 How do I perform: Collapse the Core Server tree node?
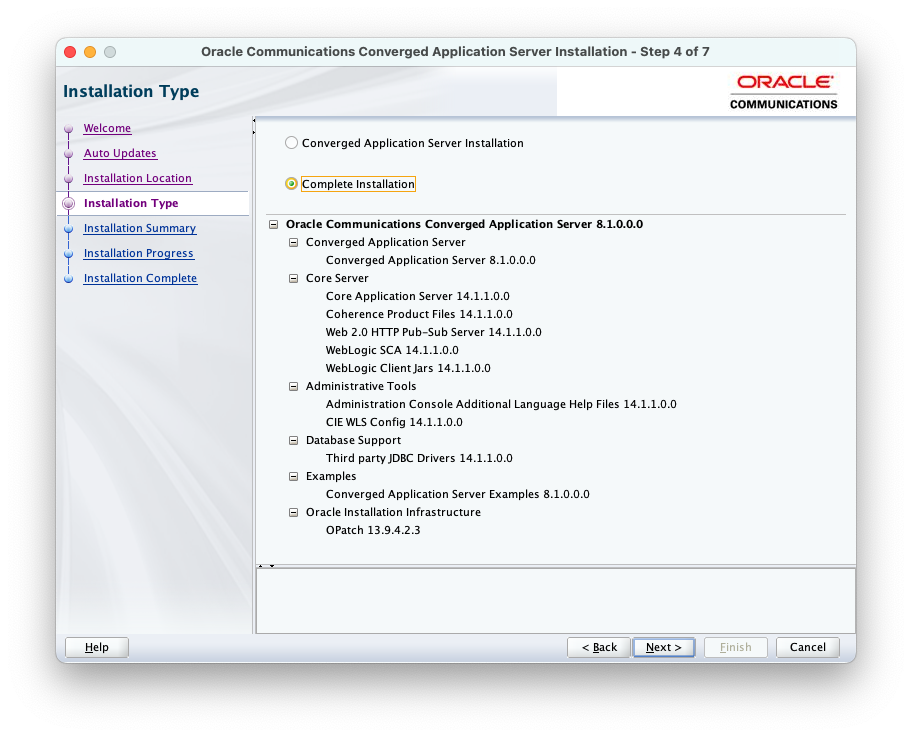[293, 279]
